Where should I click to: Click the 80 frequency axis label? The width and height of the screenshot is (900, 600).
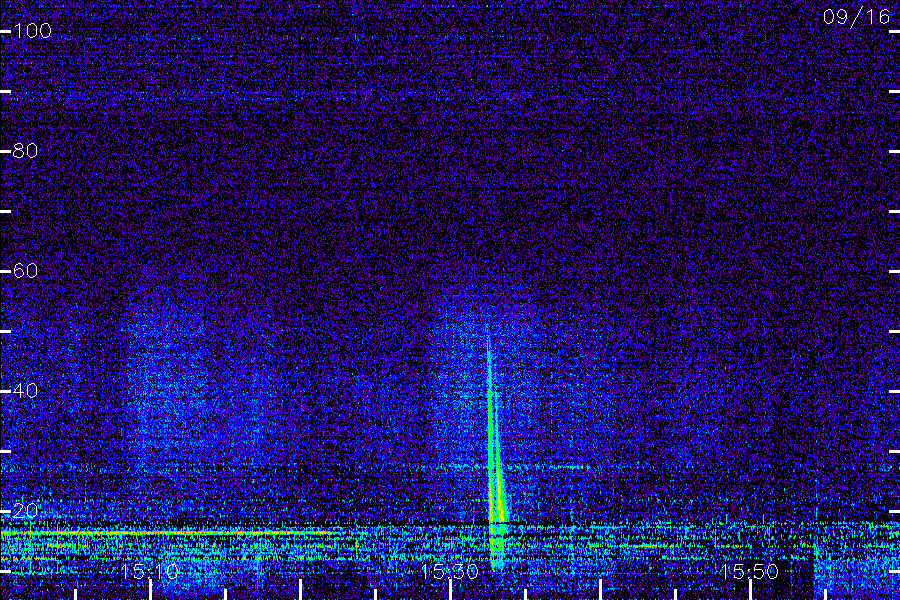[x=25, y=151]
